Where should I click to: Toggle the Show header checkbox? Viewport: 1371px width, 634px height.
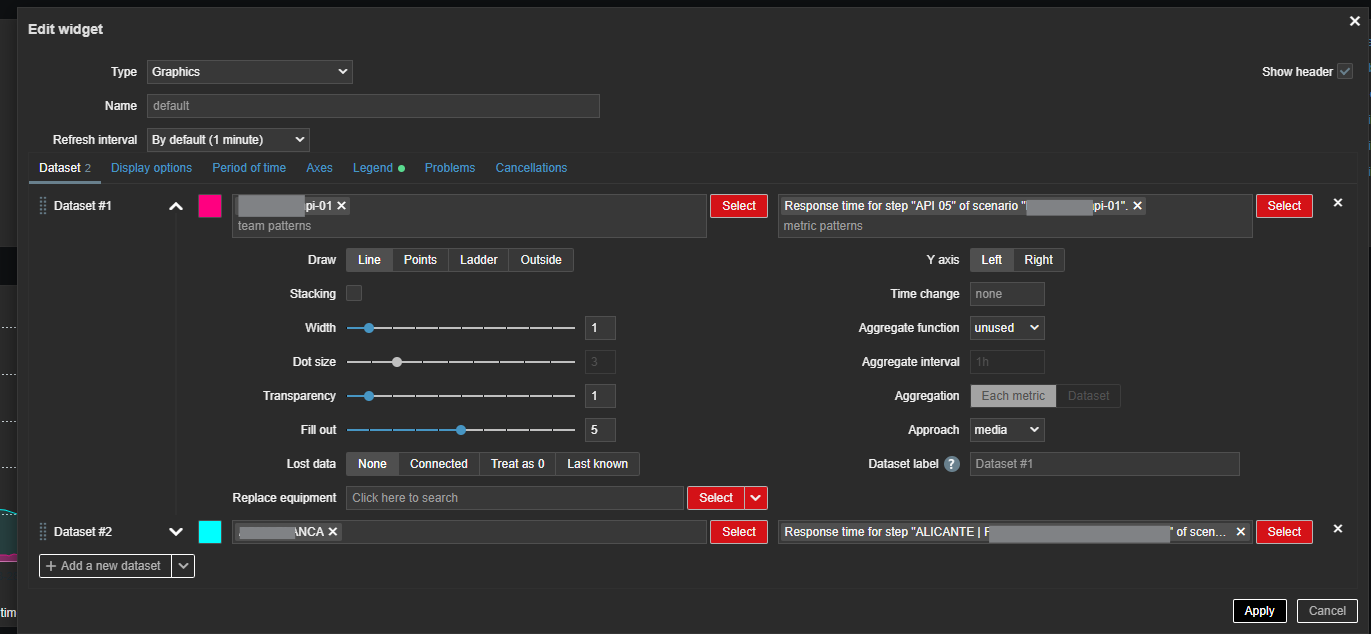click(x=1345, y=71)
